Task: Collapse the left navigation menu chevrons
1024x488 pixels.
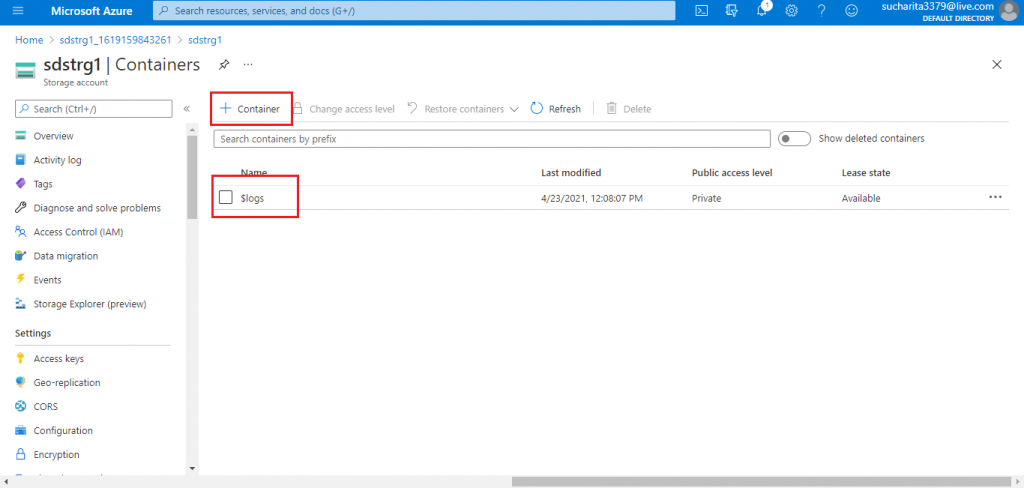Action: pos(186,109)
